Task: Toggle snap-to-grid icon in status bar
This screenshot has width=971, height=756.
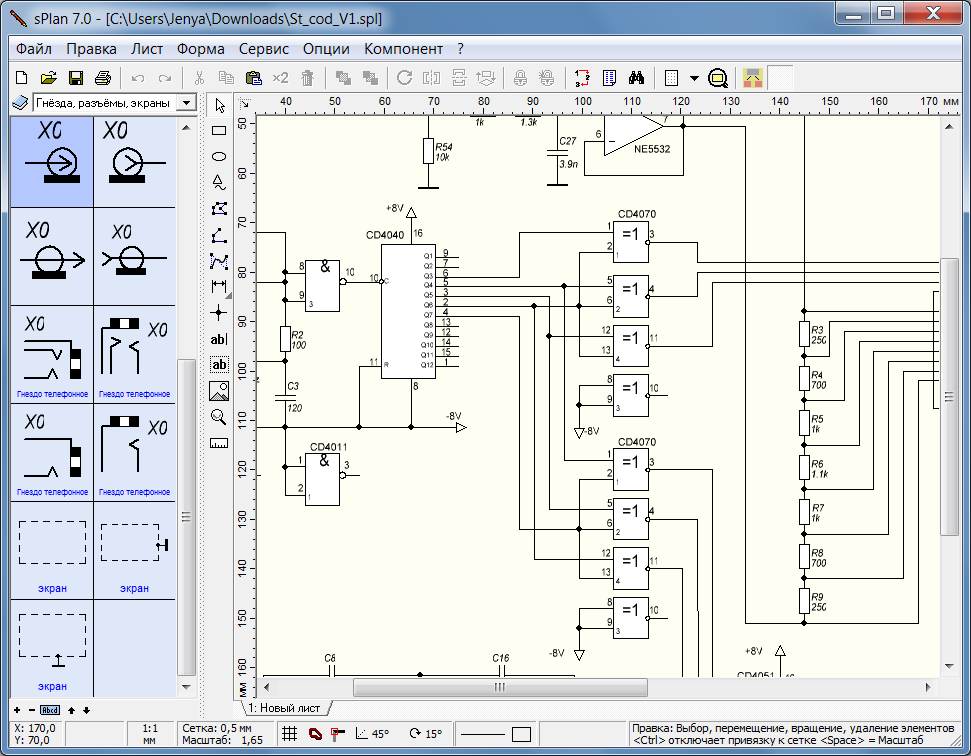Action: (337, 734)
